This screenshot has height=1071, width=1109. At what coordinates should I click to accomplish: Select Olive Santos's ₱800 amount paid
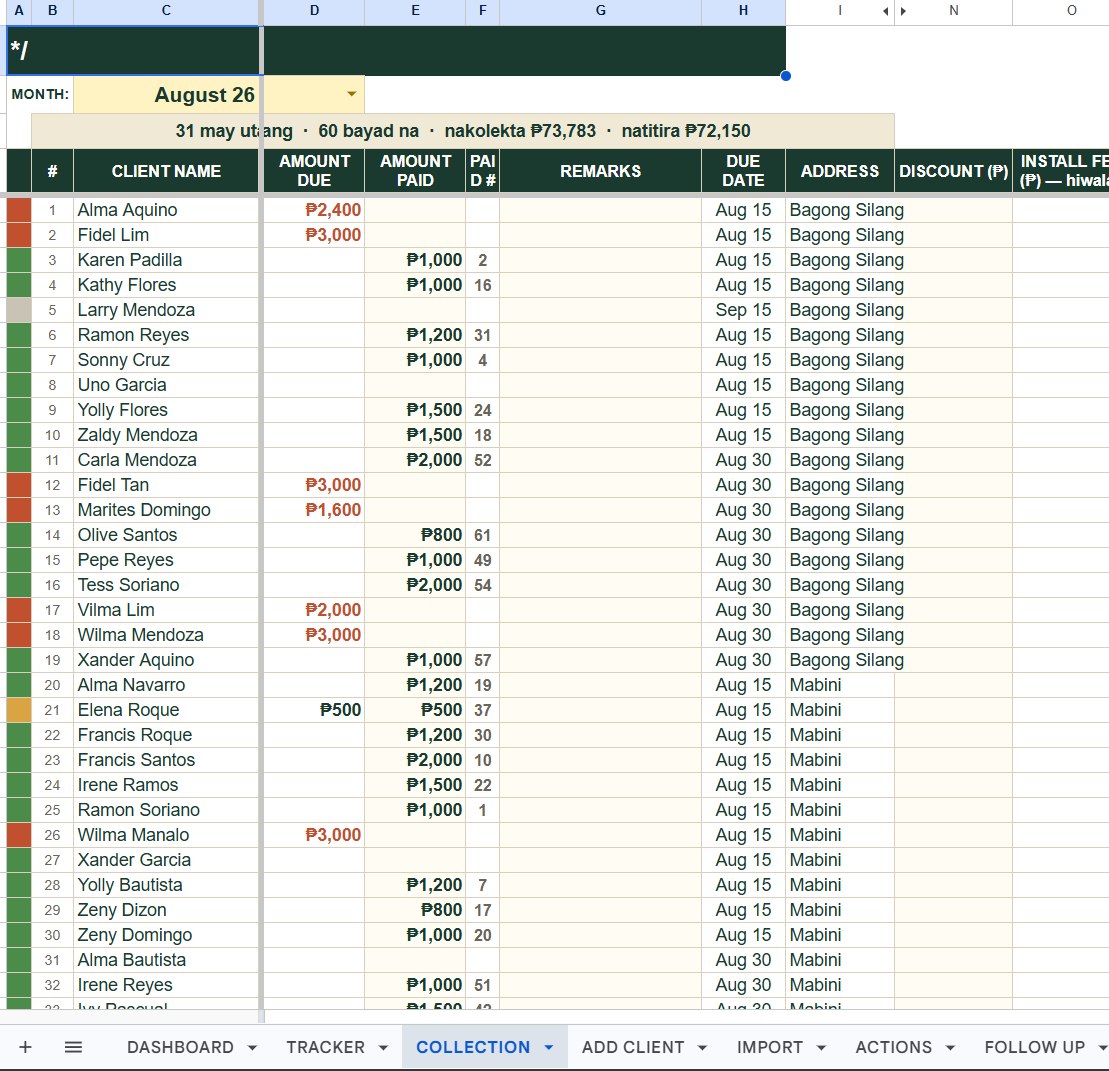pyautogui.click(x=415, y=535)
